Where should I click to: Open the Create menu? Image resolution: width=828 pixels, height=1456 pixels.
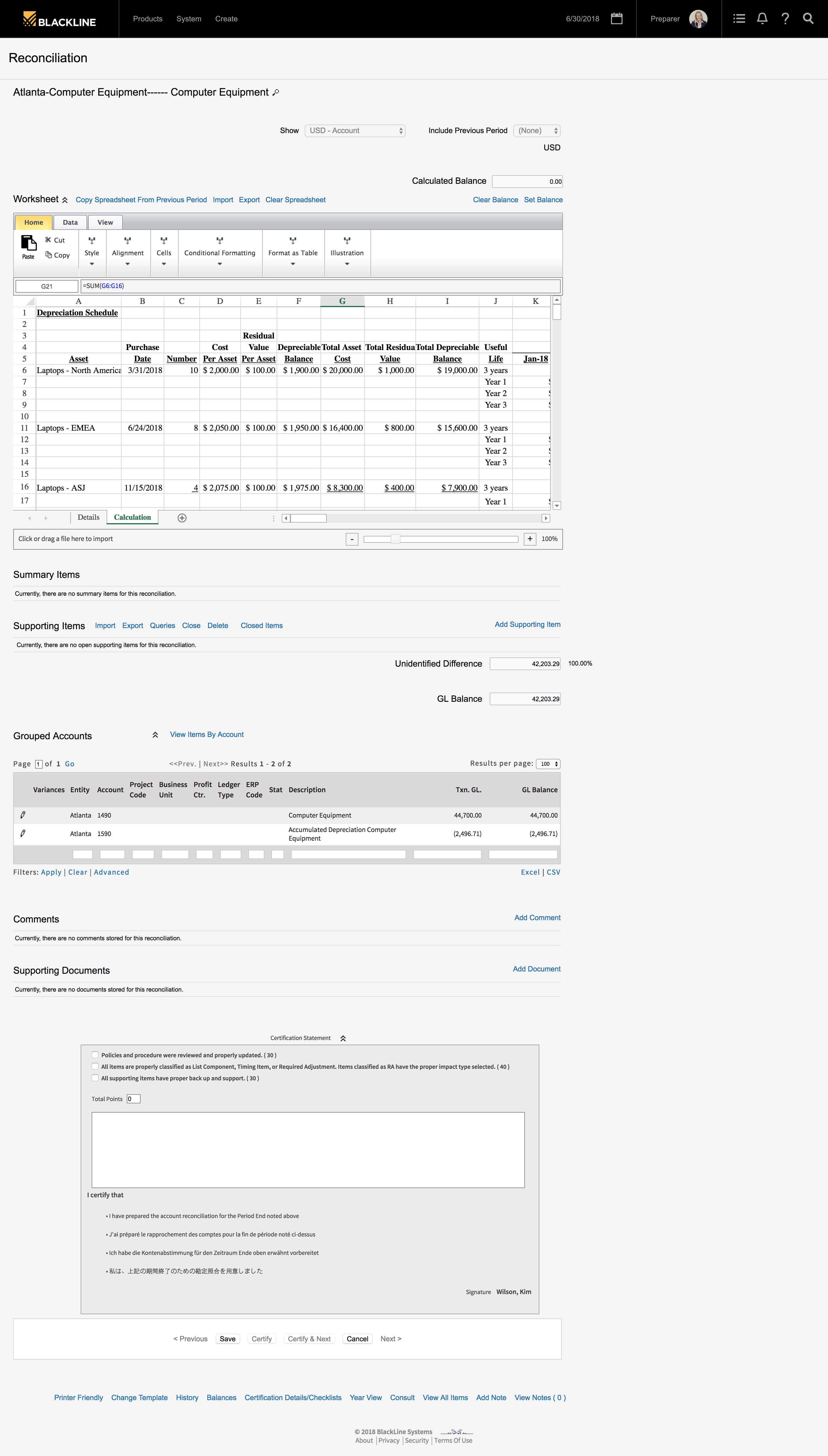pos(226,19)
